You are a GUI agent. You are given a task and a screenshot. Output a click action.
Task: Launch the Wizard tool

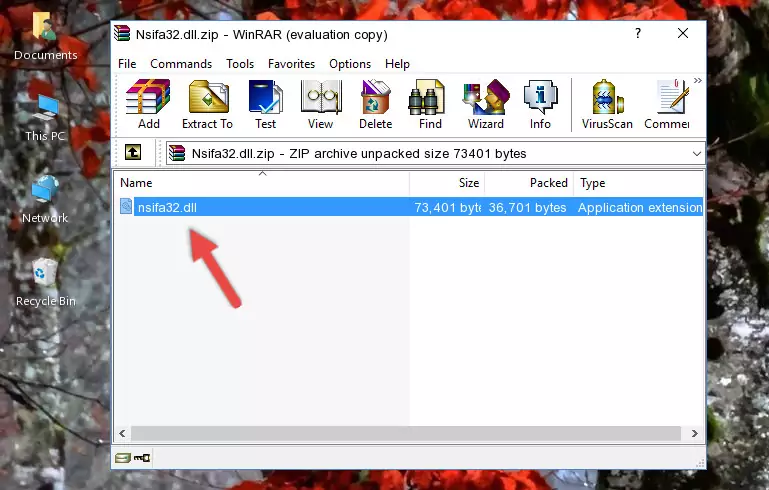(x=486, y=104)
